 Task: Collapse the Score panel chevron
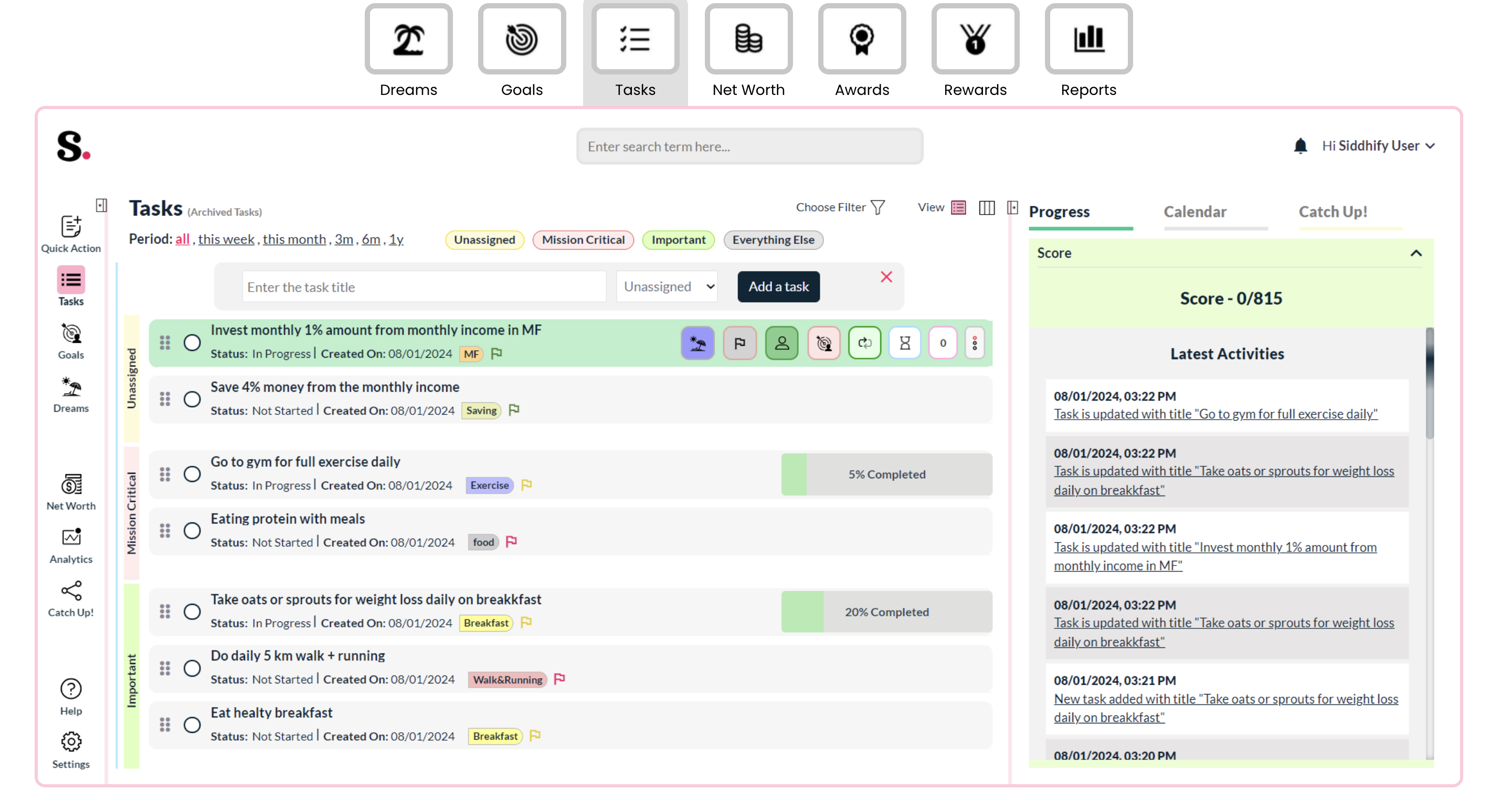coord(1415,253)
